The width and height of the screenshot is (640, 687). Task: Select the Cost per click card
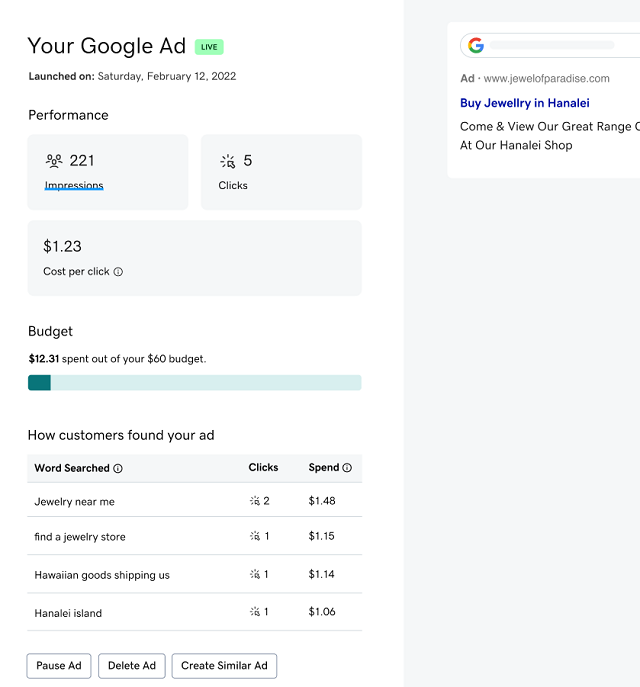coord(194,258)
